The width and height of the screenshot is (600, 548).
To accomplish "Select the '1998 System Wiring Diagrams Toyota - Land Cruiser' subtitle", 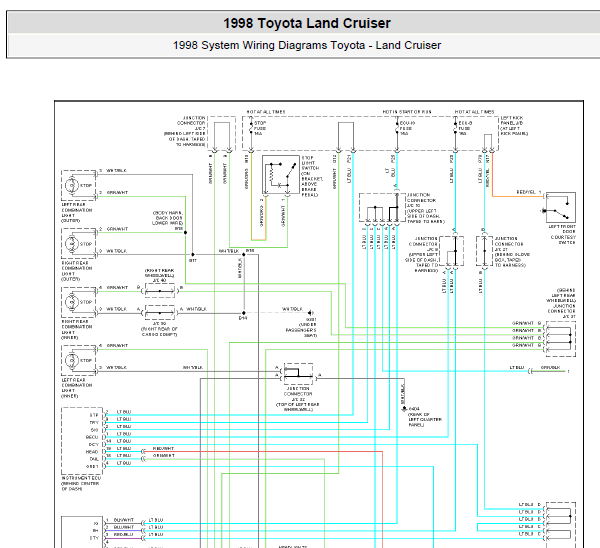I will point(307,46).
